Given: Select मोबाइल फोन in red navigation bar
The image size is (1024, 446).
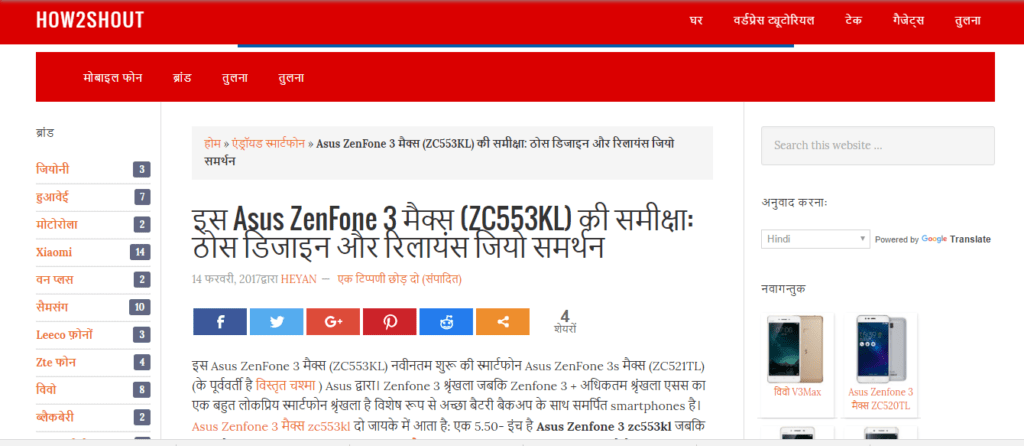Looking at the screenshot, I should (113, 78).
